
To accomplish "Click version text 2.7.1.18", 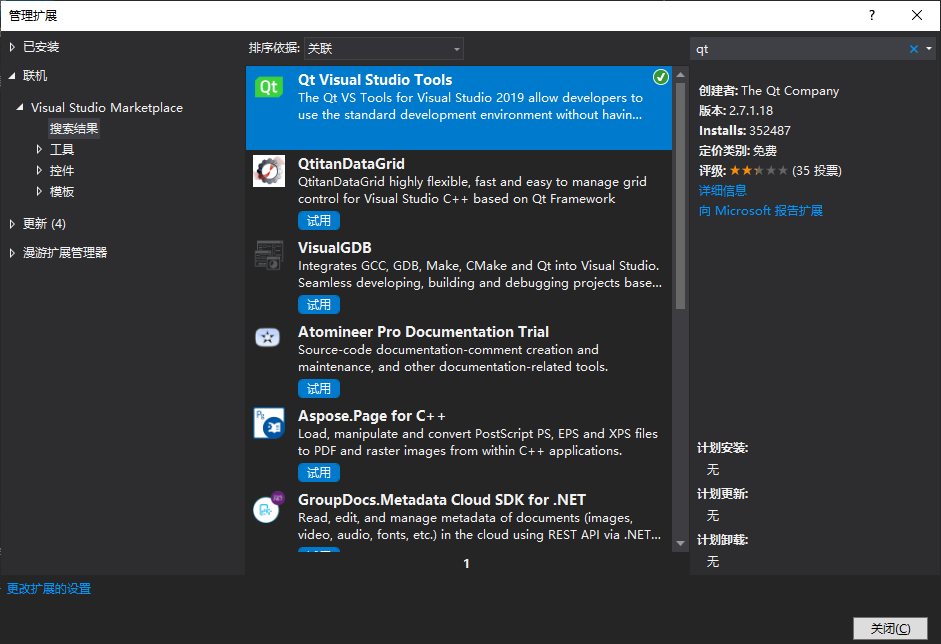I will [751, 110].
